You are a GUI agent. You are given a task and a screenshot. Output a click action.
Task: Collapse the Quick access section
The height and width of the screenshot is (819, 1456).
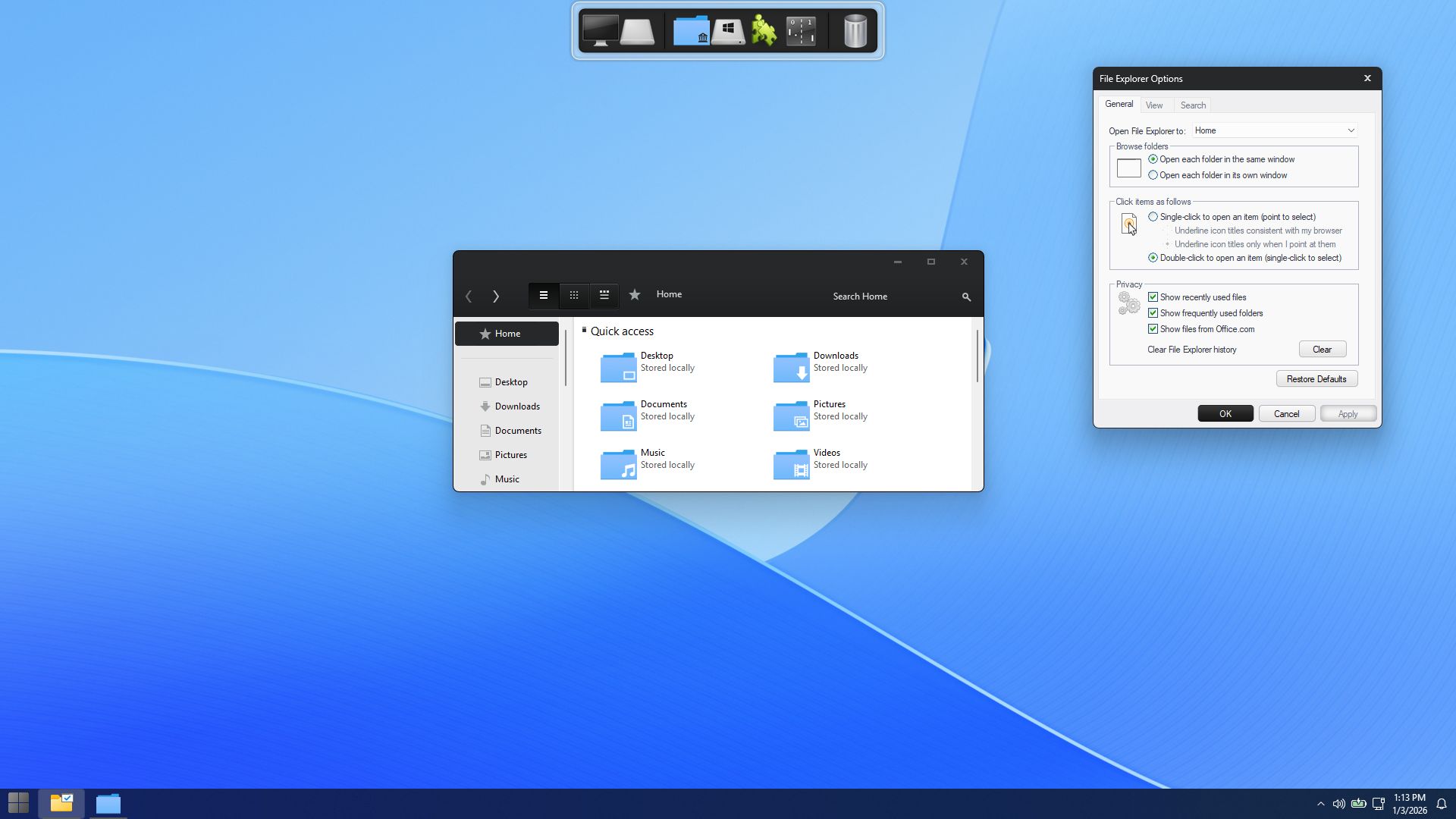[584, 331]
